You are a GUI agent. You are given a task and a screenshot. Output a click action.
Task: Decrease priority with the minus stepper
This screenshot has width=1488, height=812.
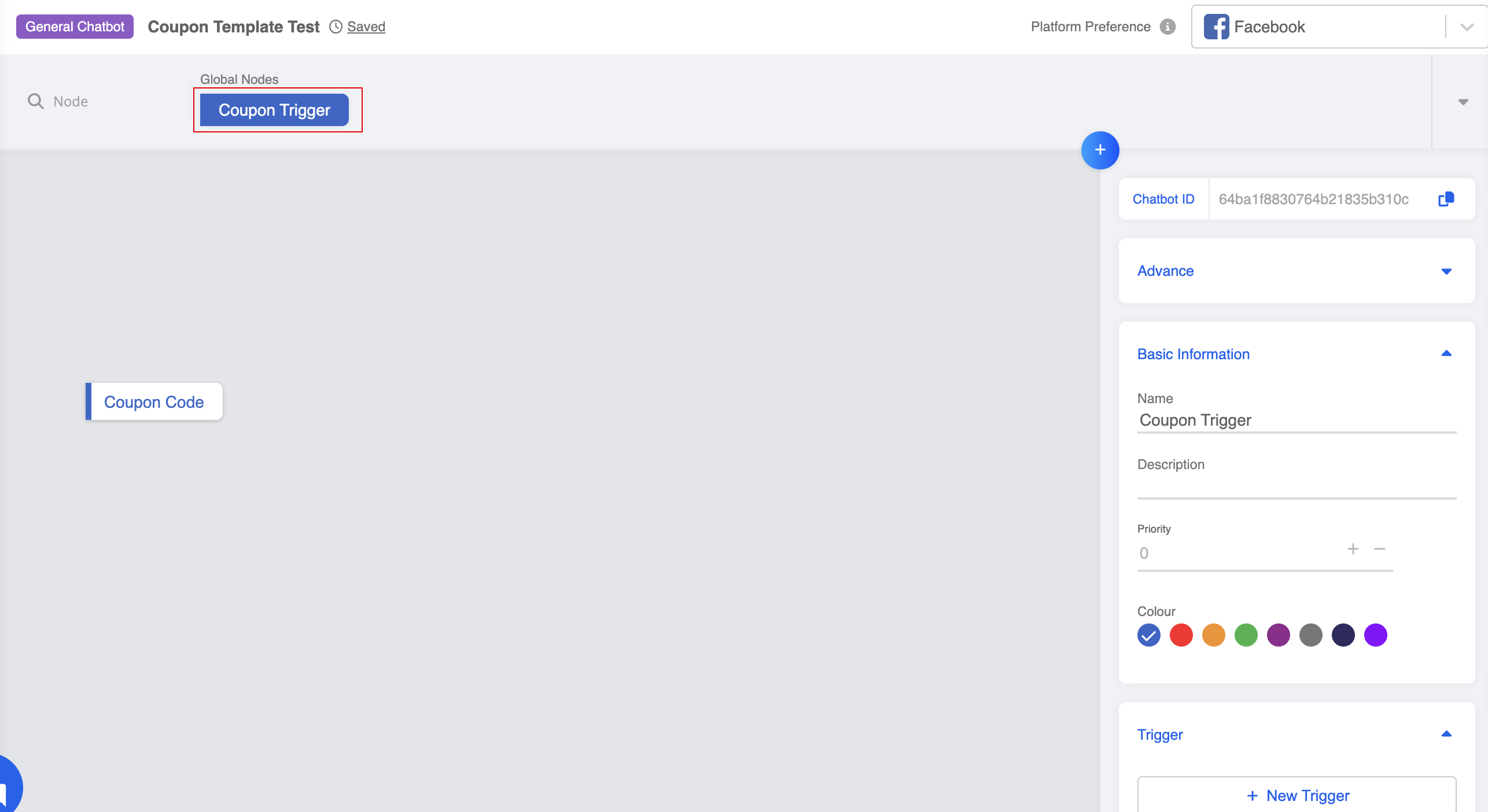click(x=1380, y=549)
